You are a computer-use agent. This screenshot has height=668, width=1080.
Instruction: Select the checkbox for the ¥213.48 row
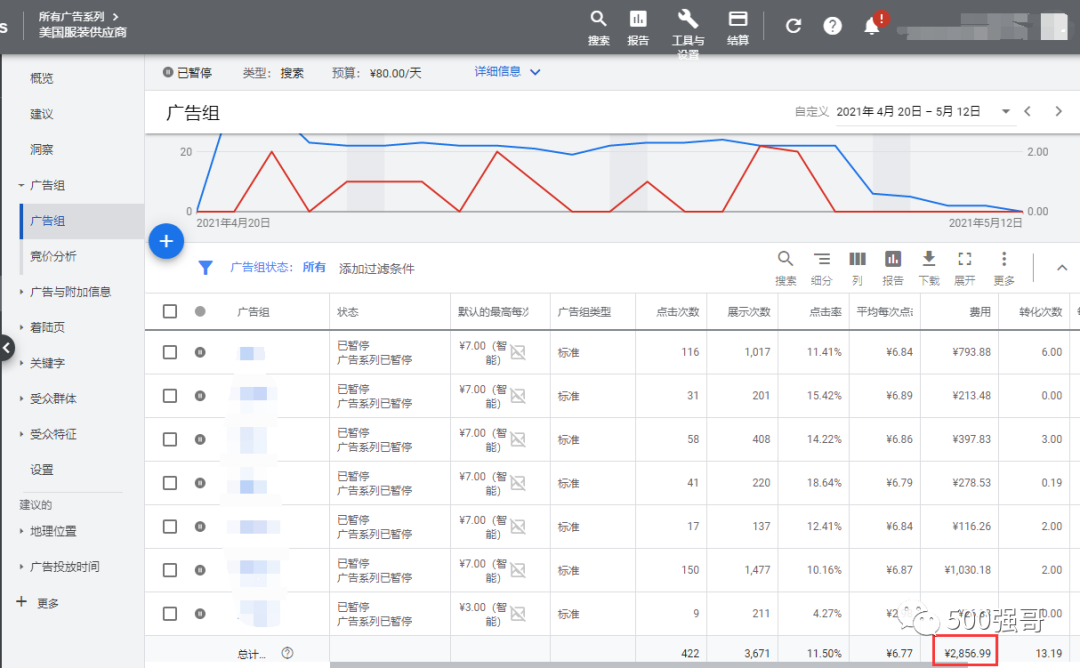[170, 396]
